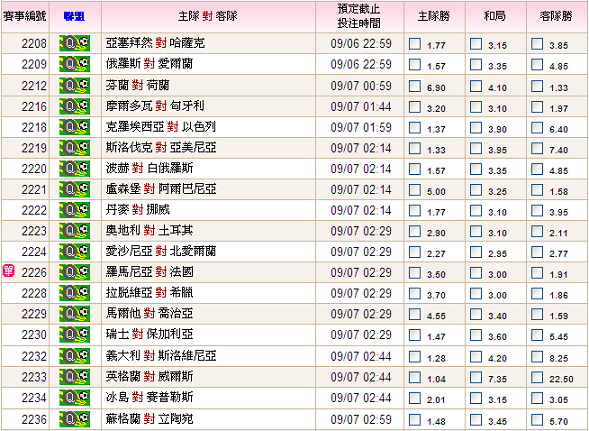This screenshot has height=431, width=589.
Task: Click match number 2230
Action: (34, 335)
